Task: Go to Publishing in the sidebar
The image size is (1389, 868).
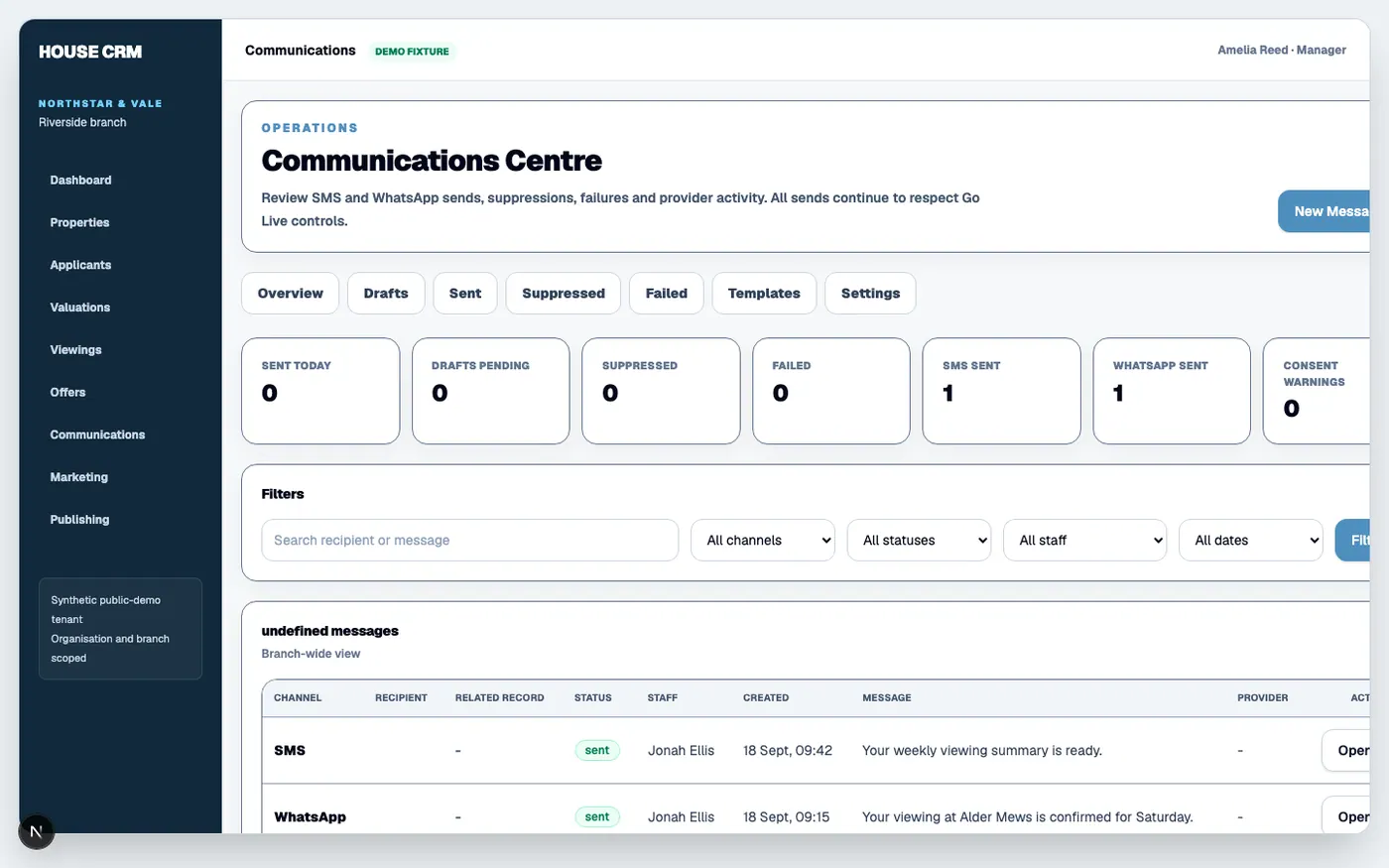Action: click(x=79, y=520)
